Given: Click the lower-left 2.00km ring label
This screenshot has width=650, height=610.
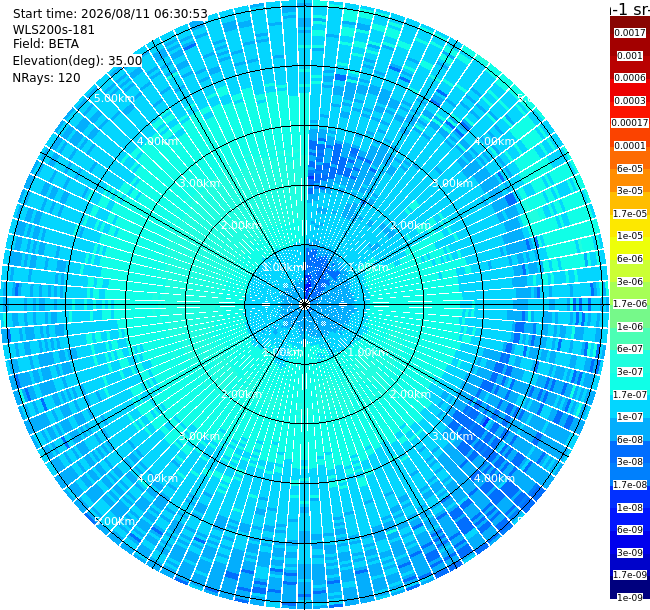Looking at the screenshot, I should (241, 394).
